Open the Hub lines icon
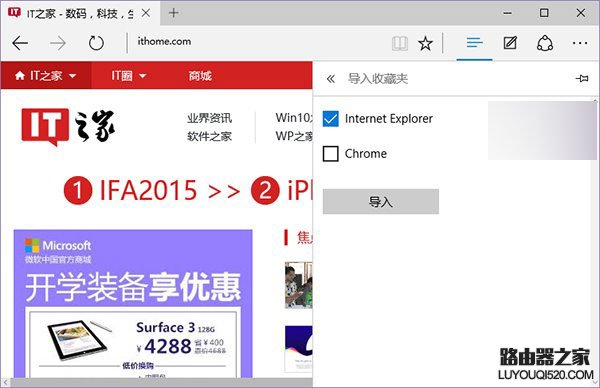This screenshot has width=600, height=388. pos(474,42)
